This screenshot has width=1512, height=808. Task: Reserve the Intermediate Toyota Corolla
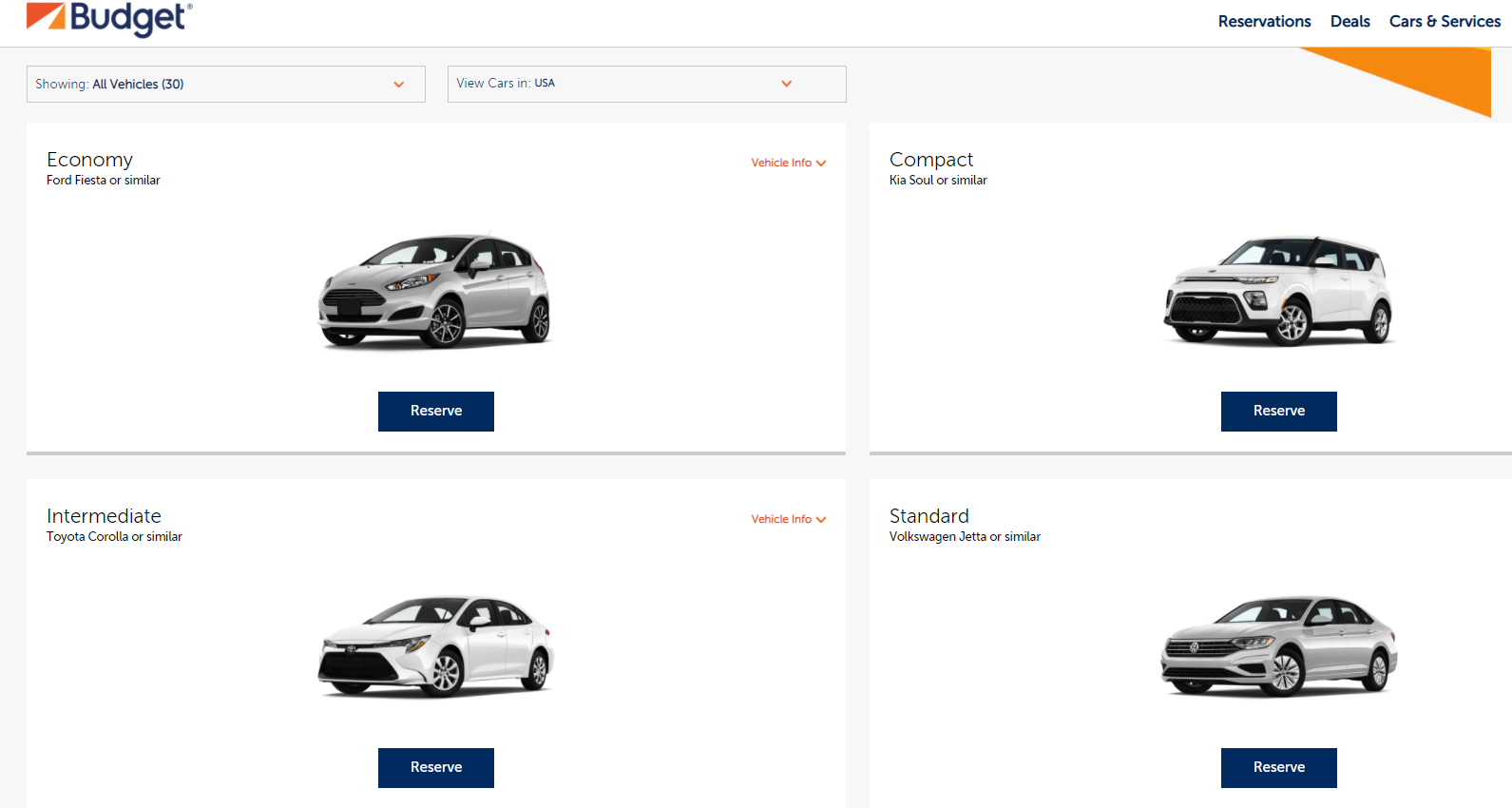click(435, 767)
